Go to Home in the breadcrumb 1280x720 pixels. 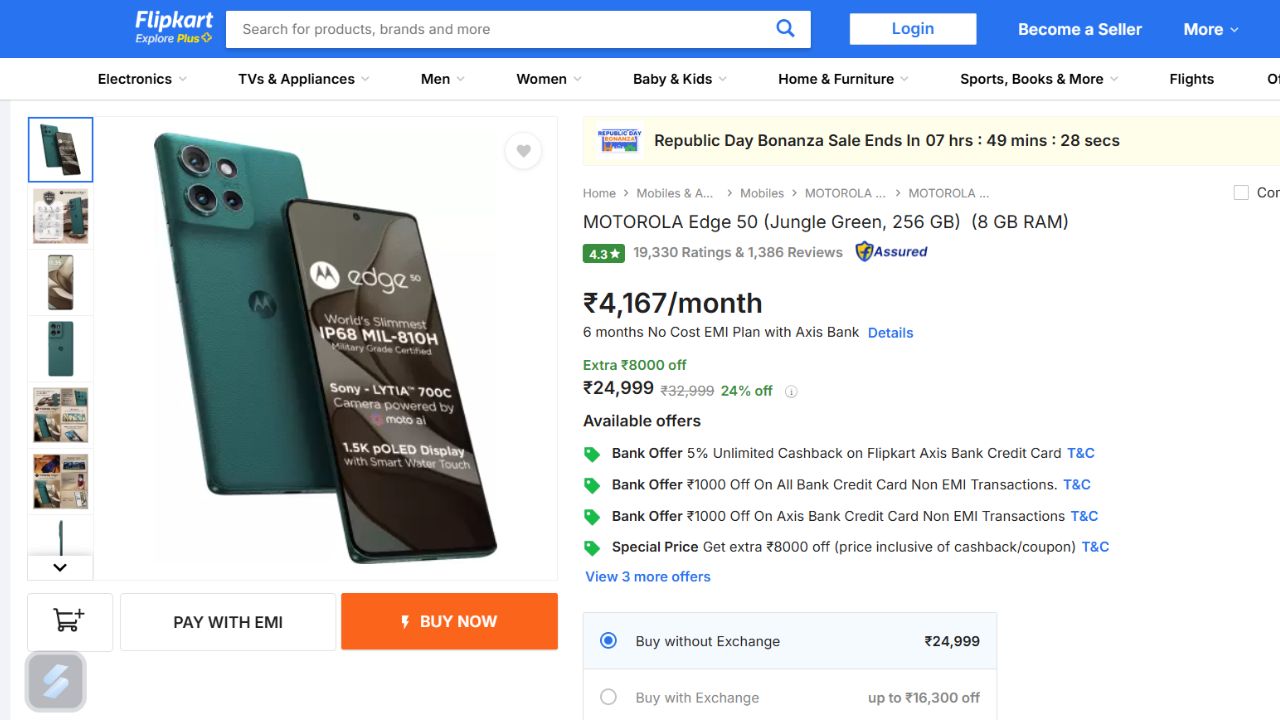(x=599, y=193)
